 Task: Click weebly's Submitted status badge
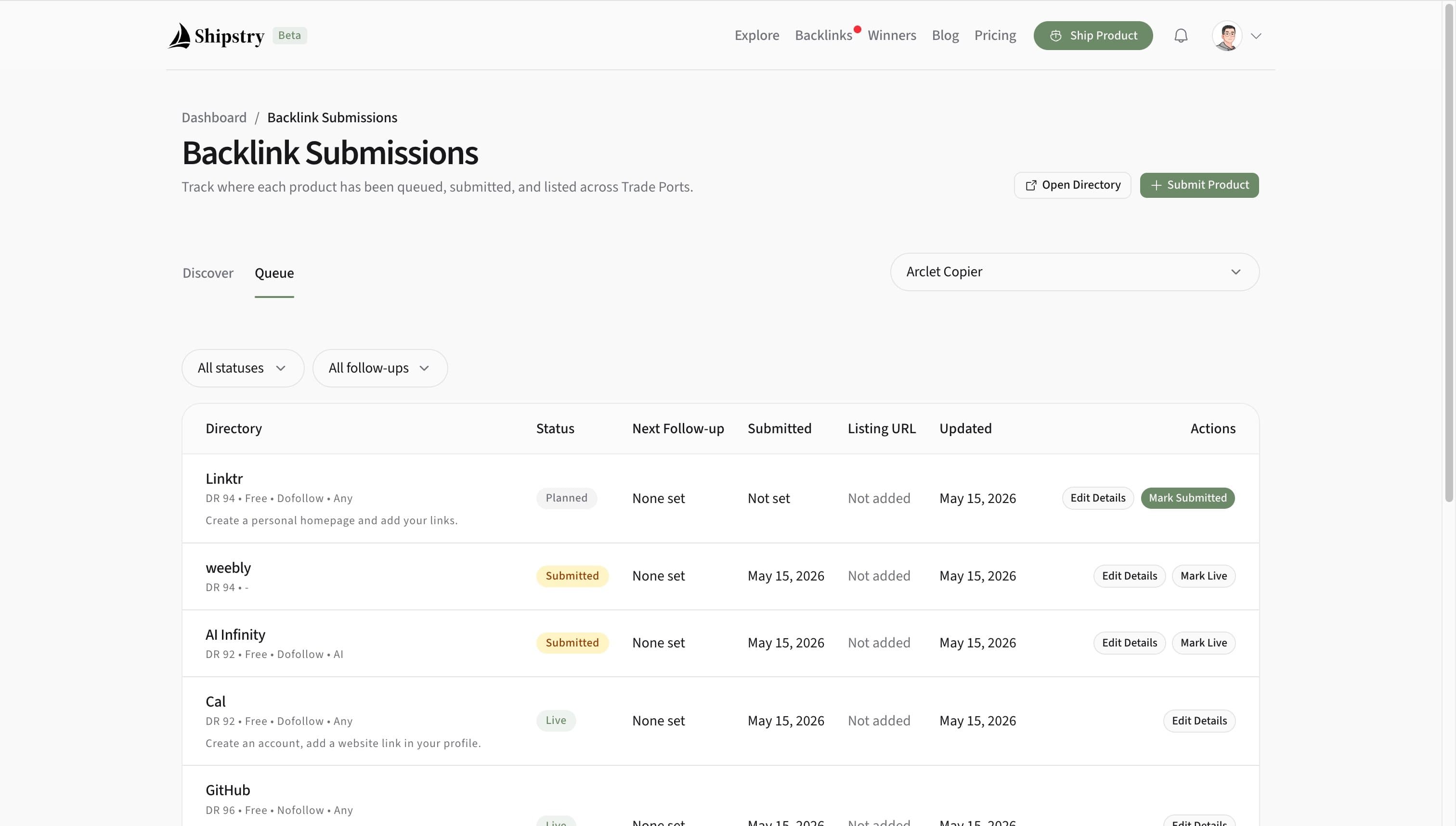pyautogui.click(x=572, y=576)
